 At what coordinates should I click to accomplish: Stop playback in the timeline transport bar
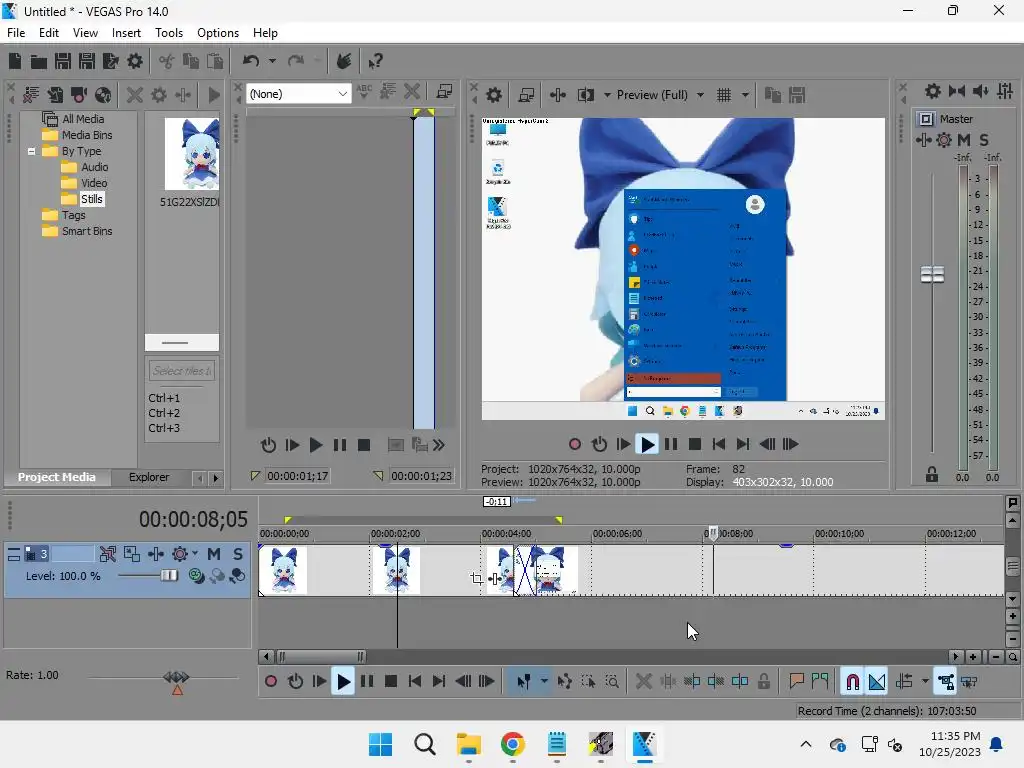[391, 682]
